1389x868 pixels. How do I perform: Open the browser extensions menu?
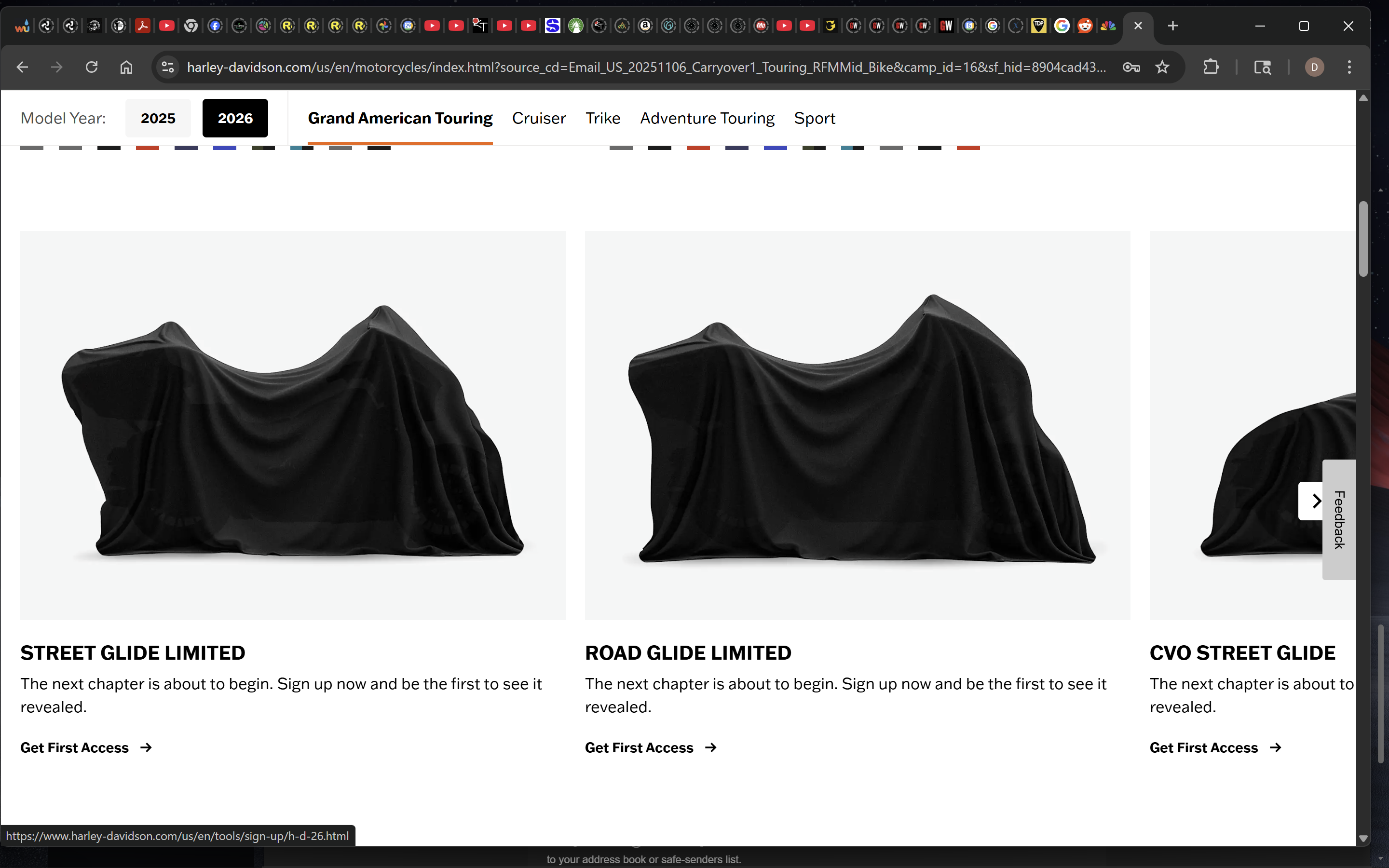click(1211, 67)
